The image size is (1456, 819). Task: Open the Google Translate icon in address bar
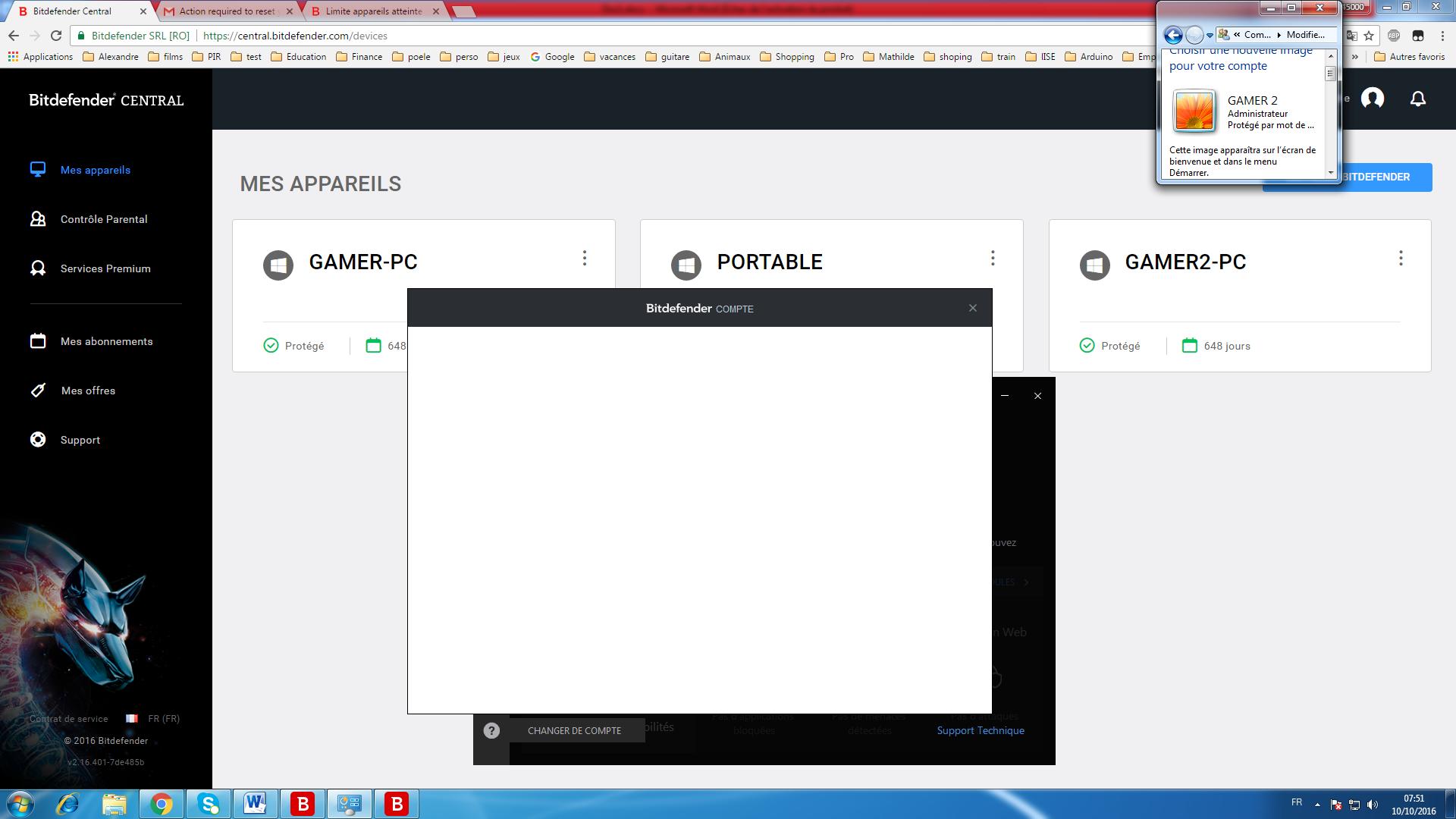click(x=1351, y=36)
